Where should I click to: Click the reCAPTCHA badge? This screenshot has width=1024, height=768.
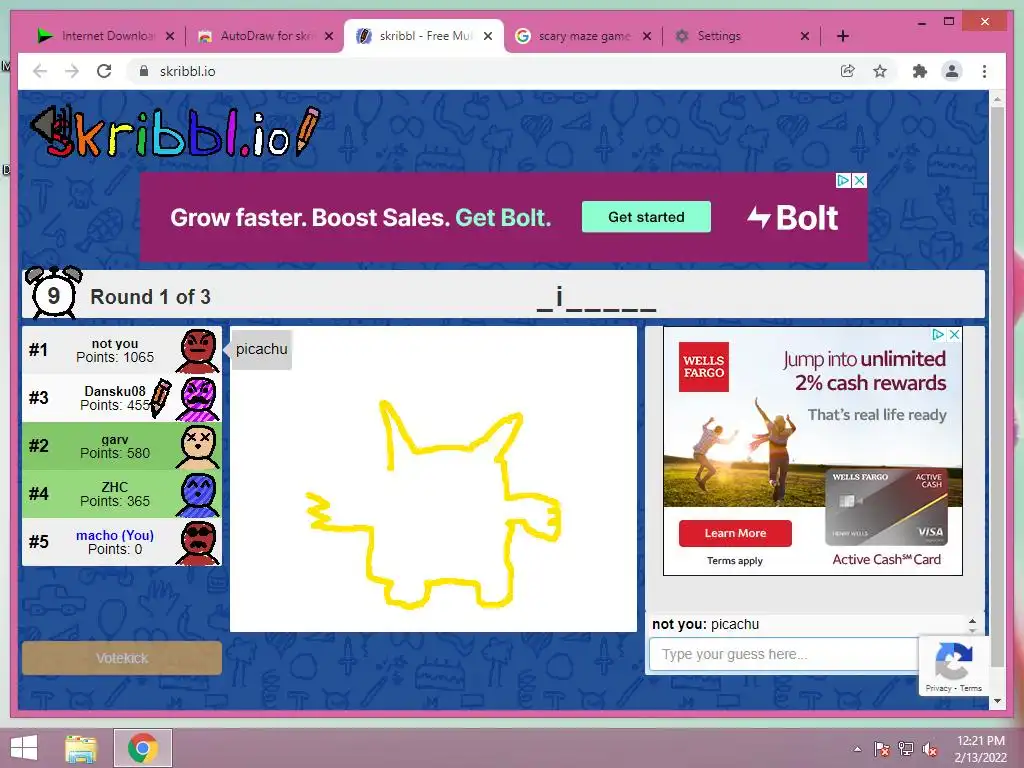tap(953, 666)
